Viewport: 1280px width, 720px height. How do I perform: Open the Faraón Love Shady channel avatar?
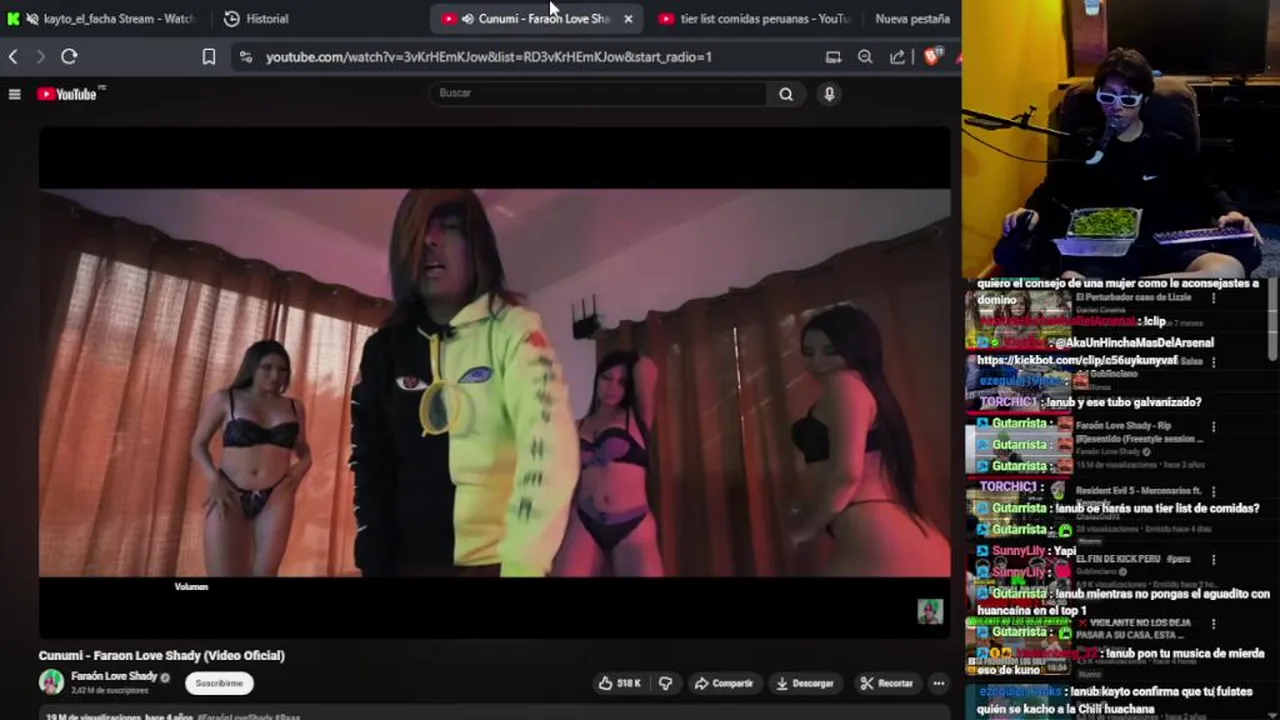(51, 682)
